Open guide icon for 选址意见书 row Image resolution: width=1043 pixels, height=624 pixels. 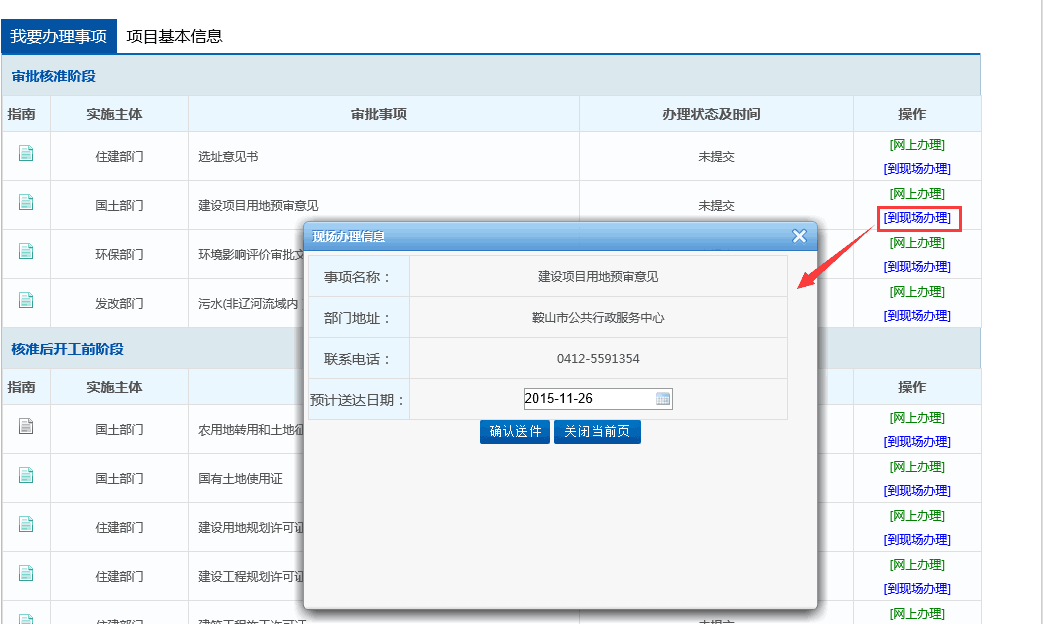point(26,154)
